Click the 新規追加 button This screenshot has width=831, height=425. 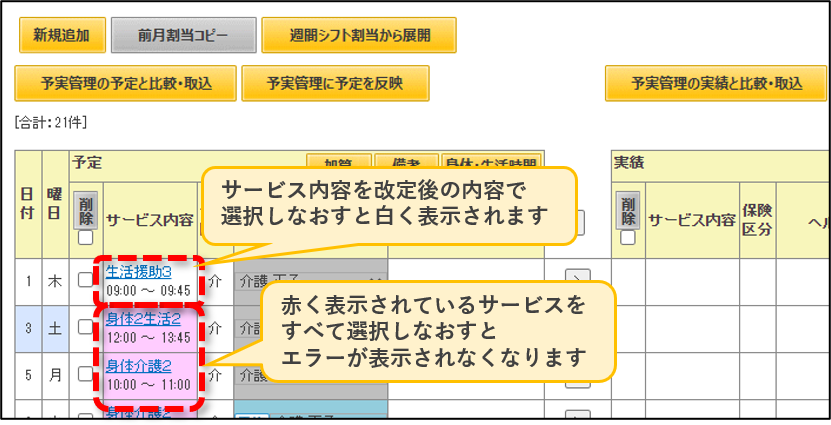(x=62, y=35)
